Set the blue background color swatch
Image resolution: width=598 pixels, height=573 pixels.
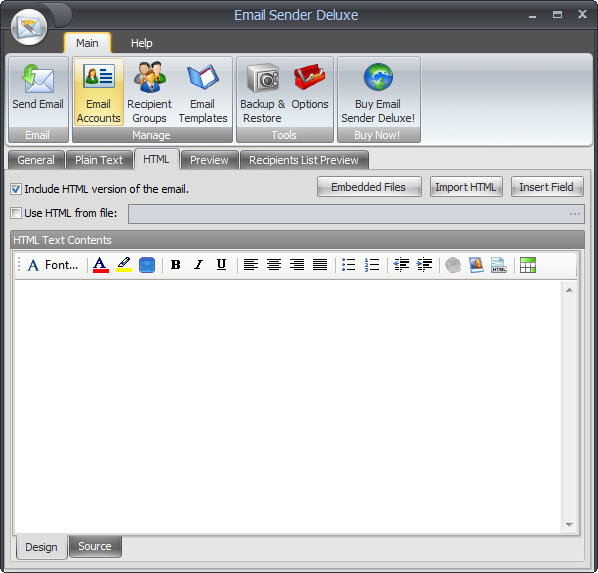point(147,265)
